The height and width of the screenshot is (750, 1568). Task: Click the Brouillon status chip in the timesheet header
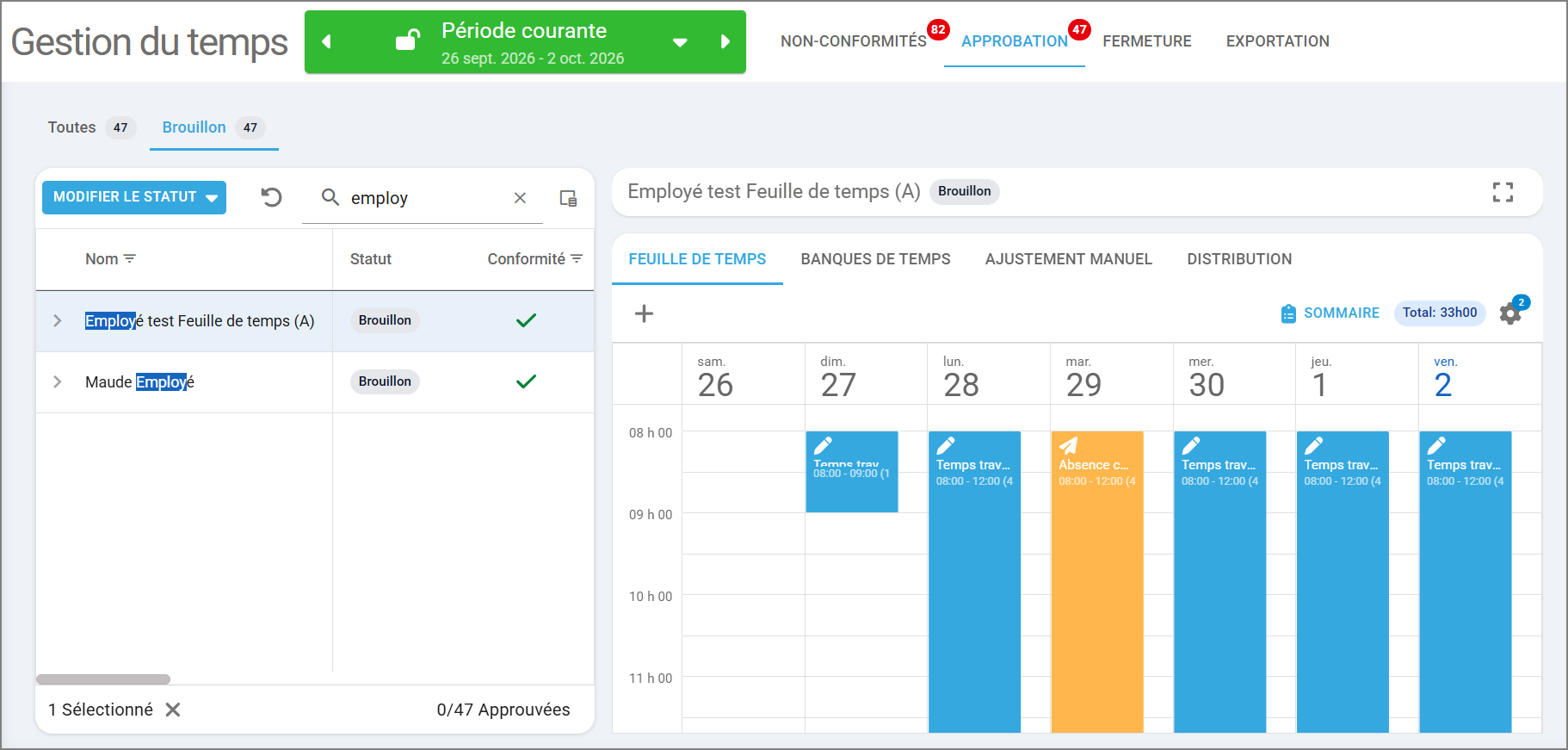pos(964,191)
